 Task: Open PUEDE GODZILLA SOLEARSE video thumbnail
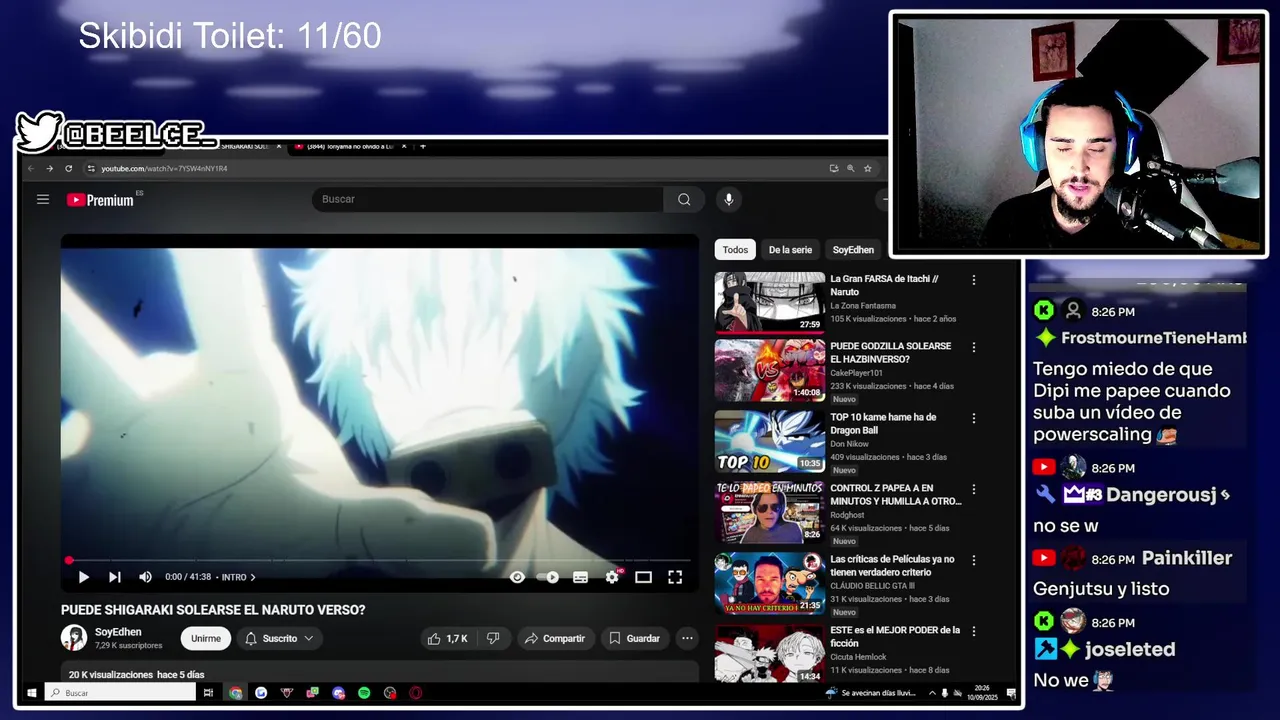(x=770, y=370)
